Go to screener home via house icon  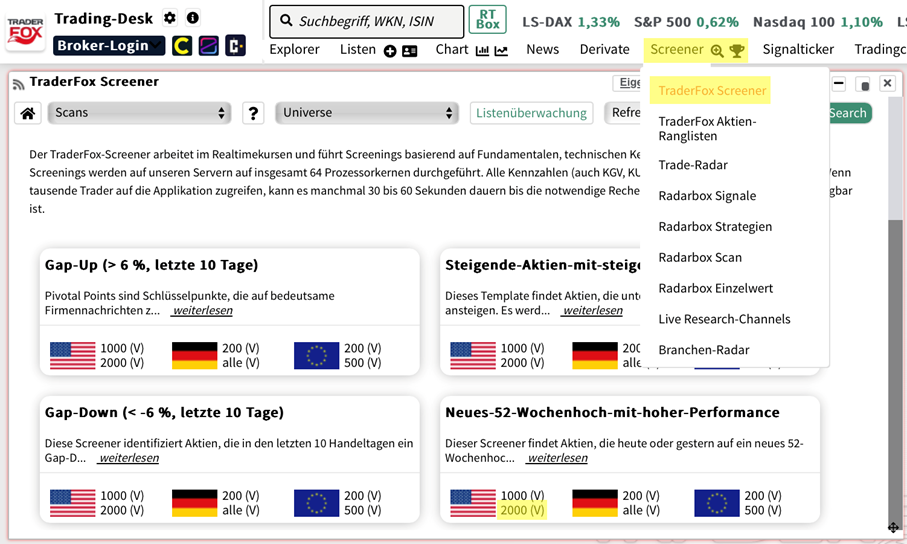pos(27,113)
